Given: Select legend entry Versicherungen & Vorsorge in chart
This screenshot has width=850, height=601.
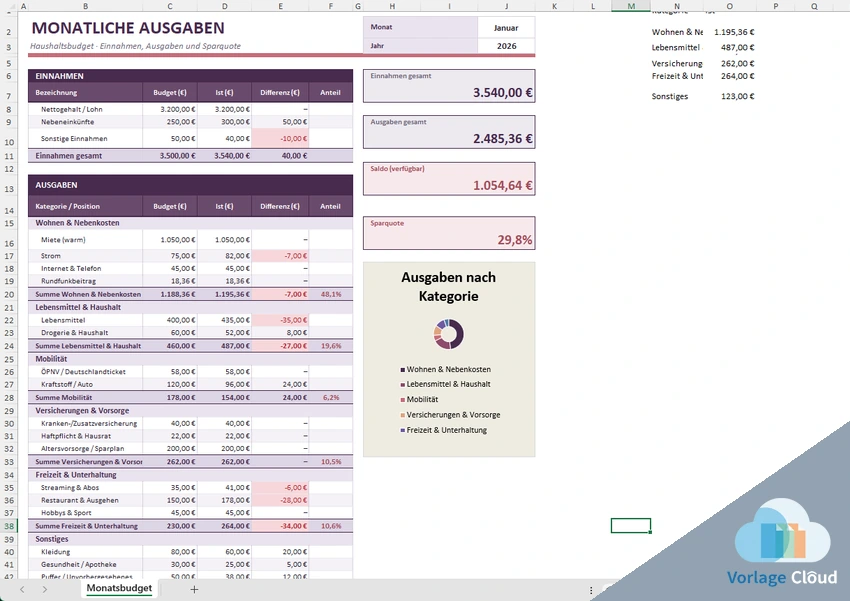Looking at the screenshot, I should point(453,415).
